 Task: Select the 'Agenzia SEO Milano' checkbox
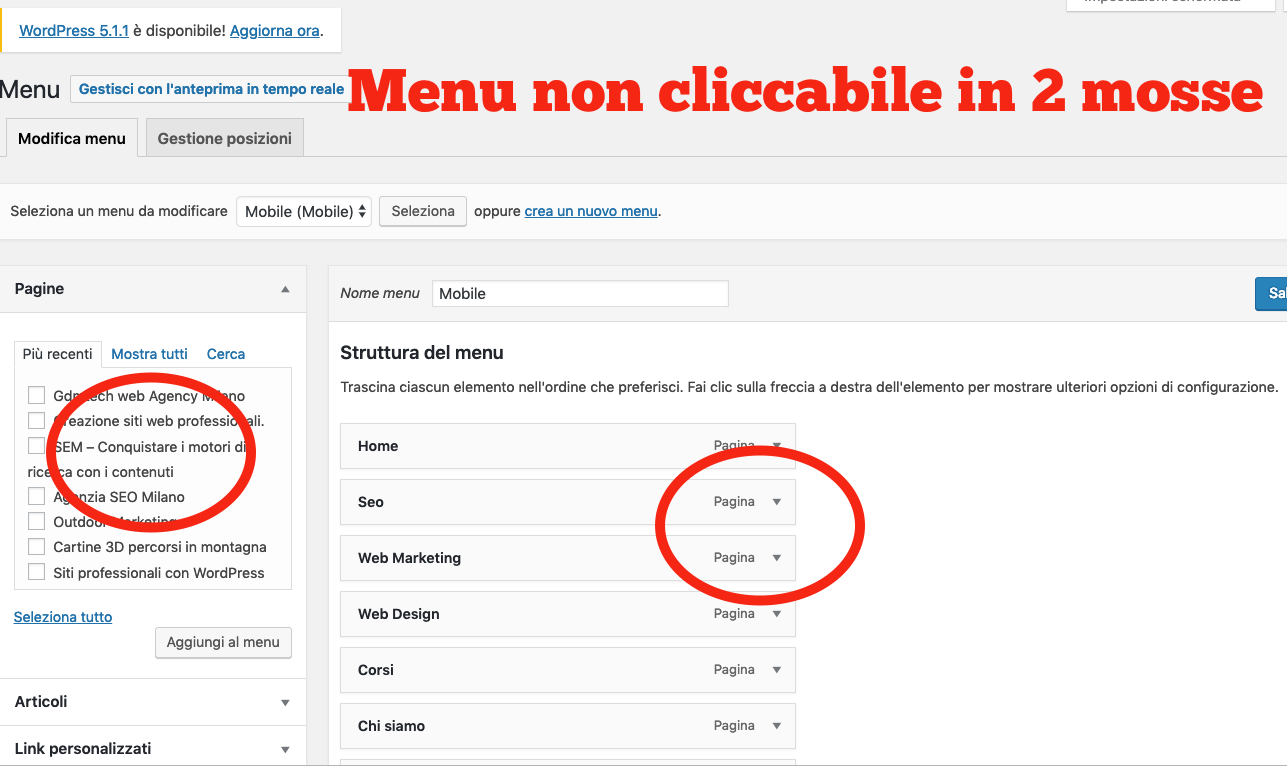coord(37,496)
